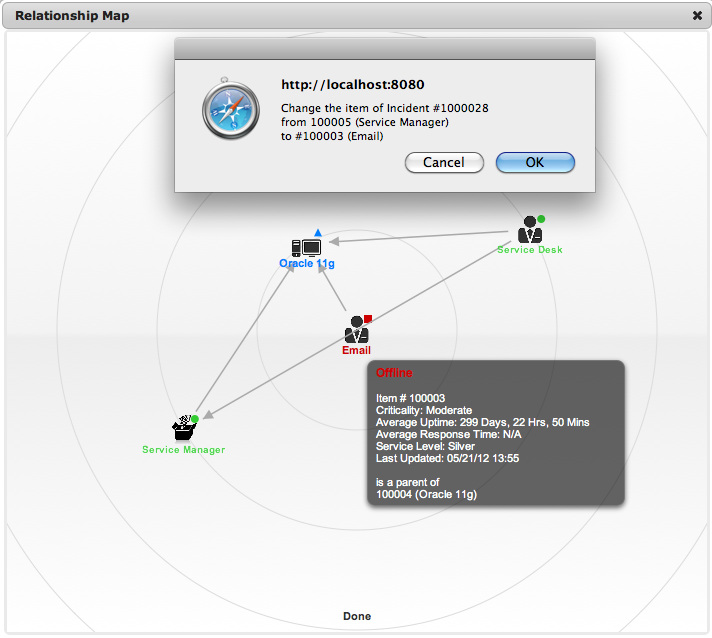The height and width of the screenshot is (638, 712).
Task: Click the Service Manager label
Action: coord(183,450)
